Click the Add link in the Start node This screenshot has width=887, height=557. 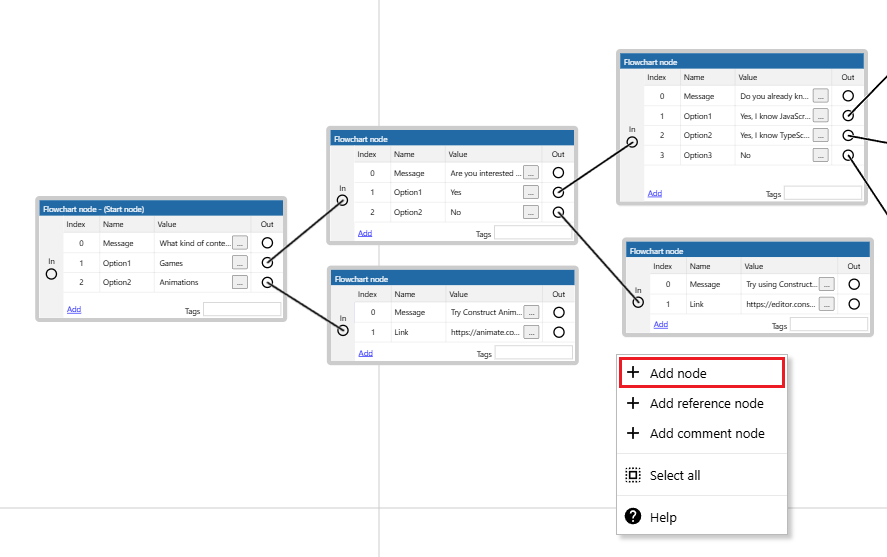[x=74, y=310]
